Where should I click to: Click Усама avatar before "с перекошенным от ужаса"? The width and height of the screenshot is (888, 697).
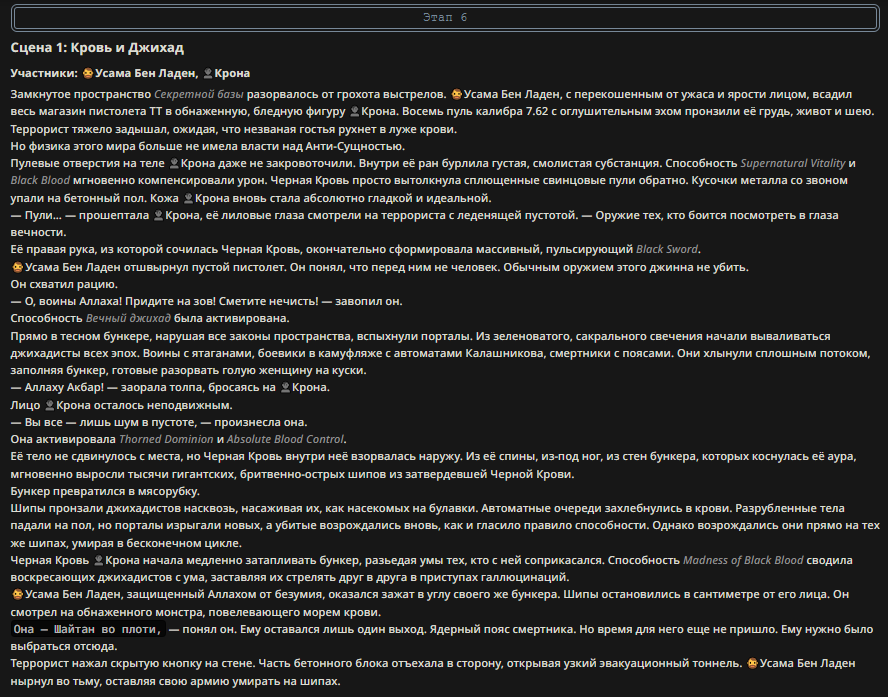click(456, 95)
